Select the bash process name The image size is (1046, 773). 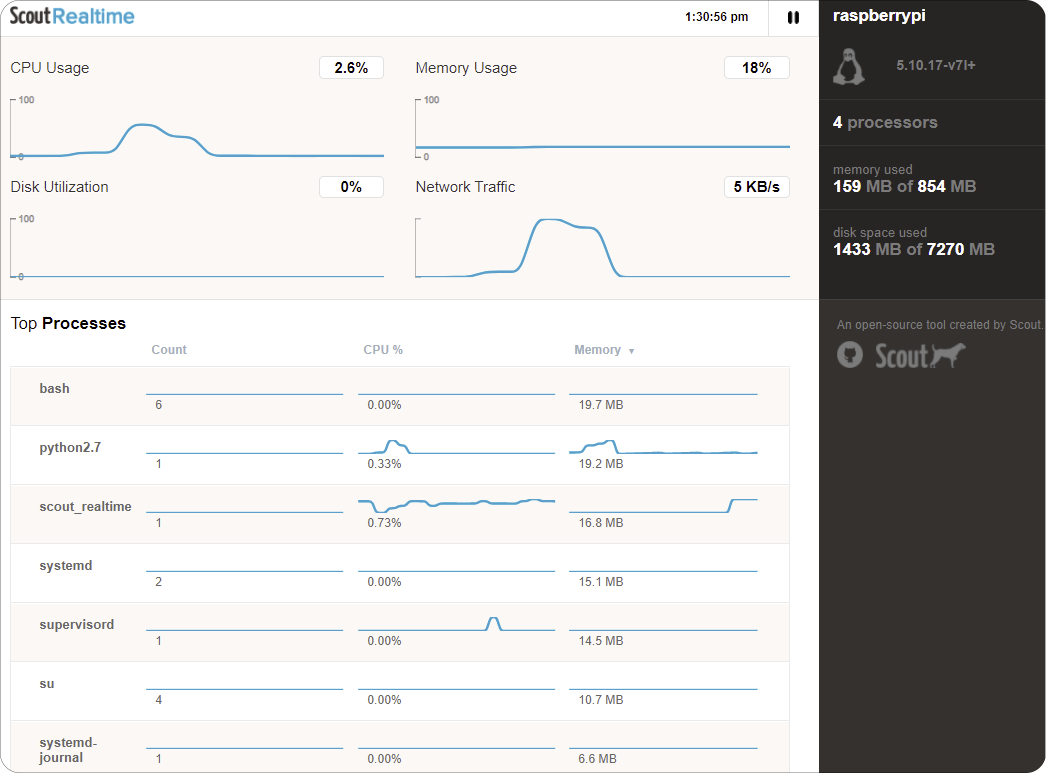point(54,389)
